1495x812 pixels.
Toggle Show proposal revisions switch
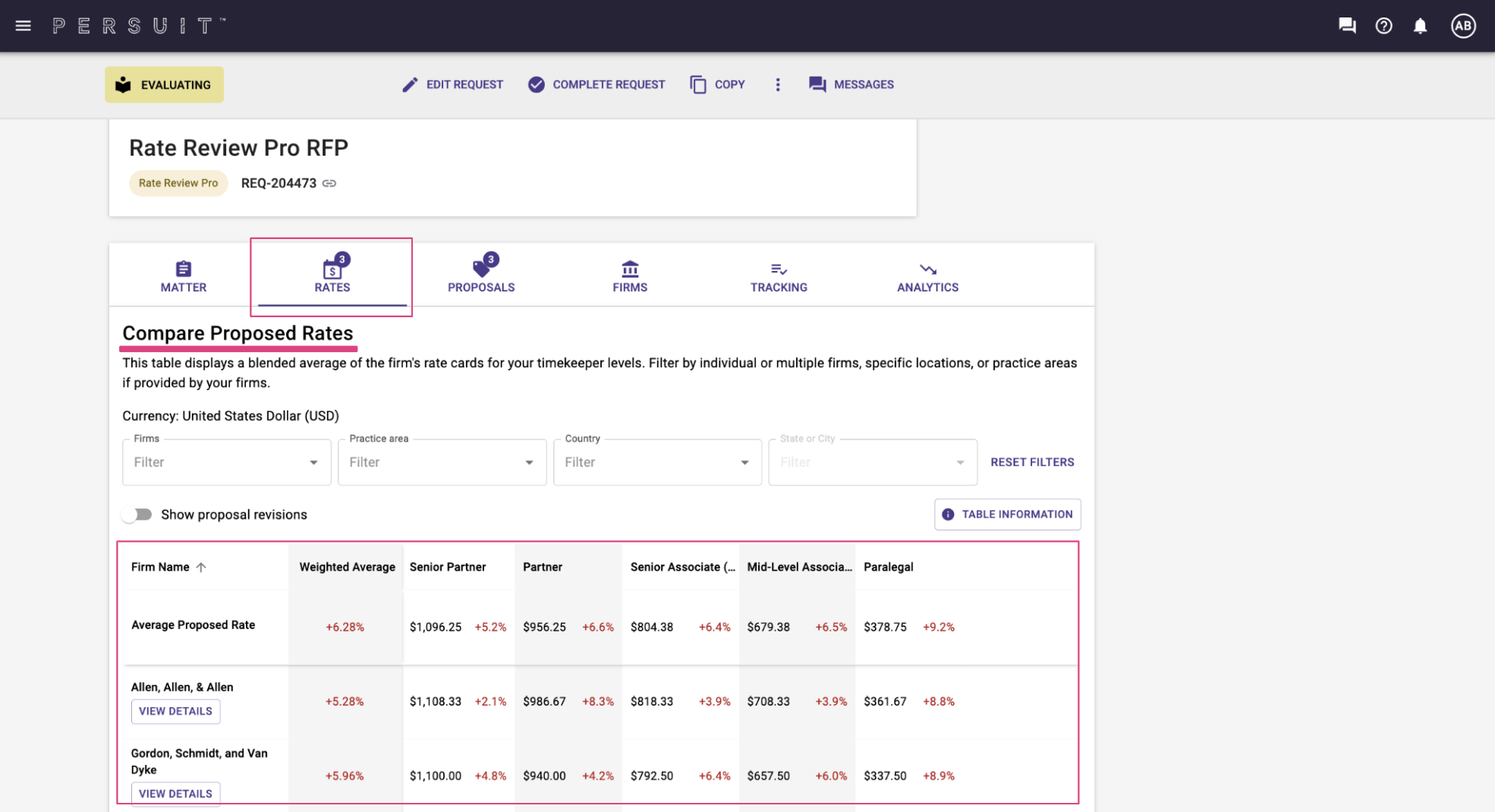(137, 515)
